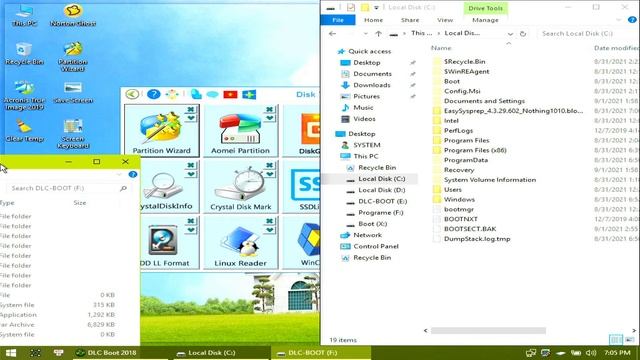Open Quick Access Toolbar dropdown in Local Disk
This screenshot has height=360, width=640.
(x=376, y=8)
